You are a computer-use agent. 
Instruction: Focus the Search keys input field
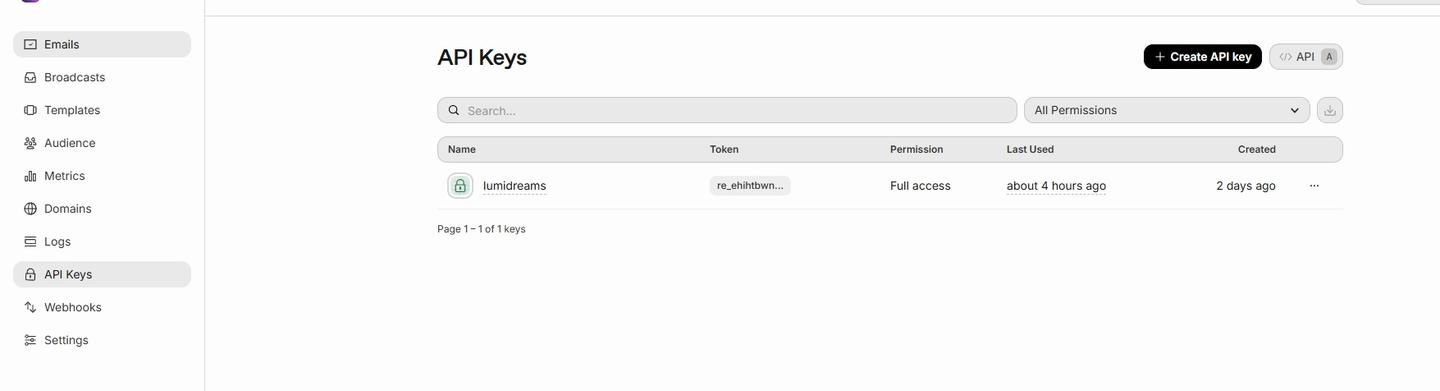tap(727, 110)
